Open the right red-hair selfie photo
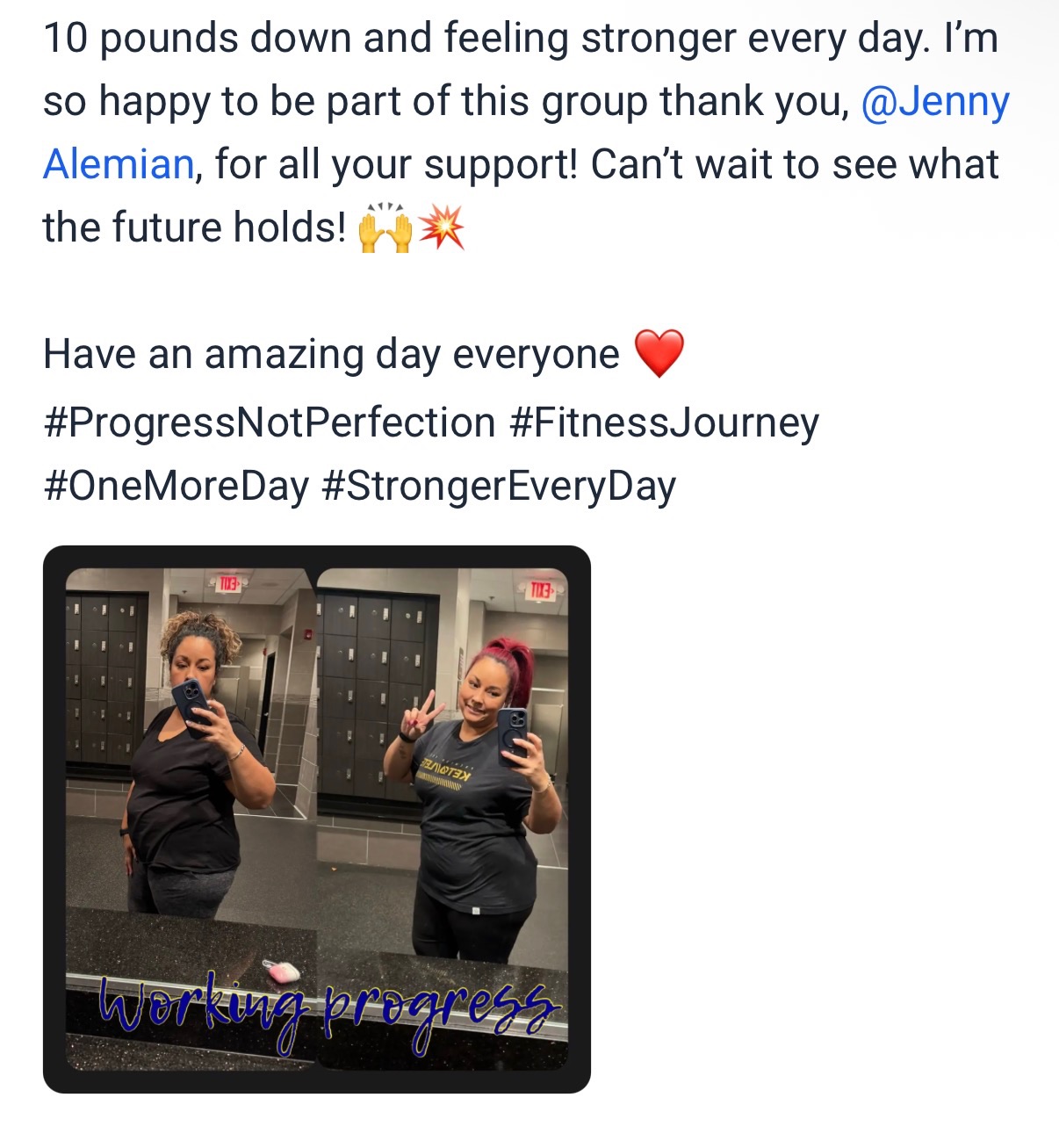 coord(443,817)
